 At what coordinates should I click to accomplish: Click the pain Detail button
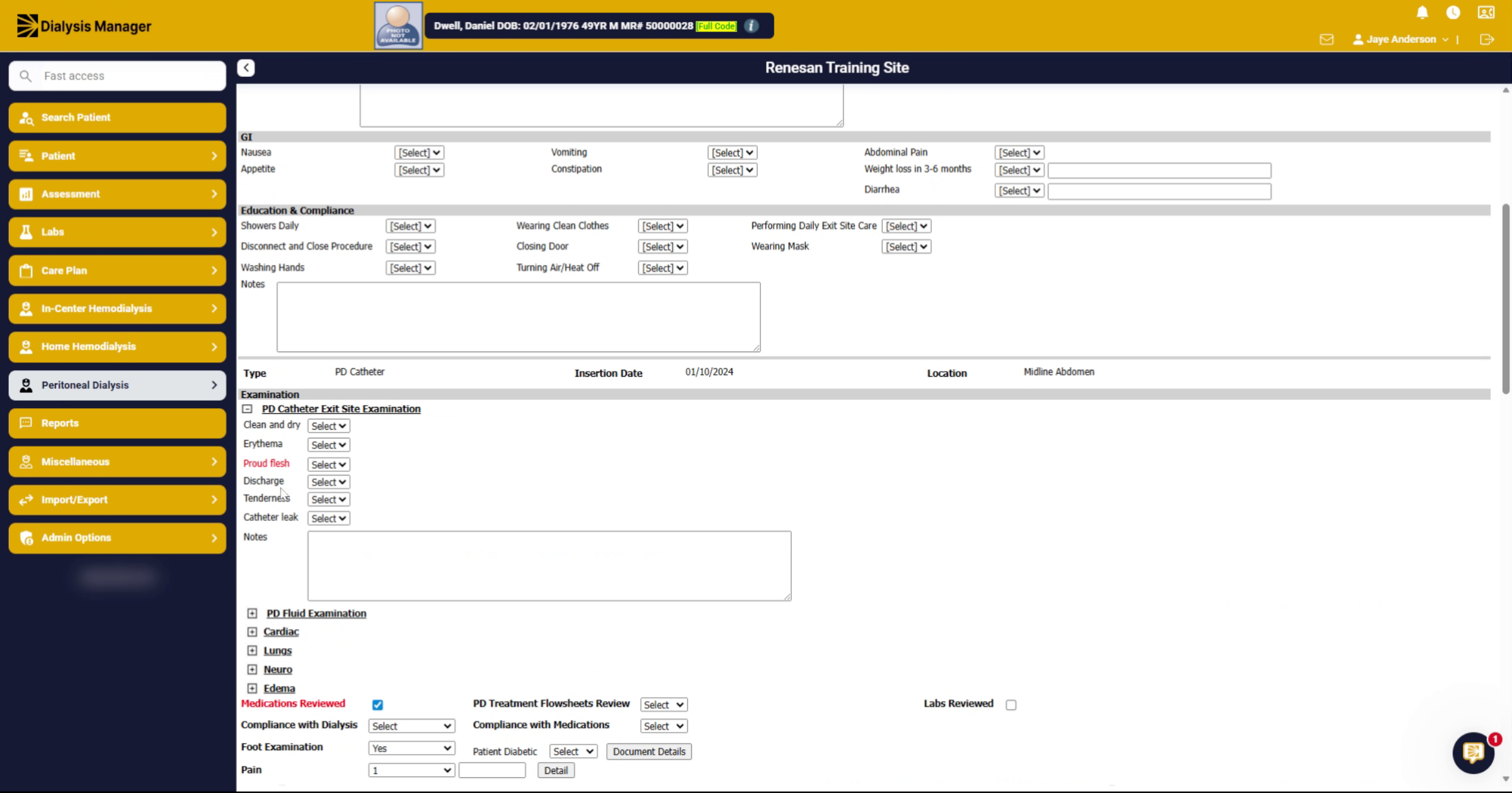click(x=556, y=770)
